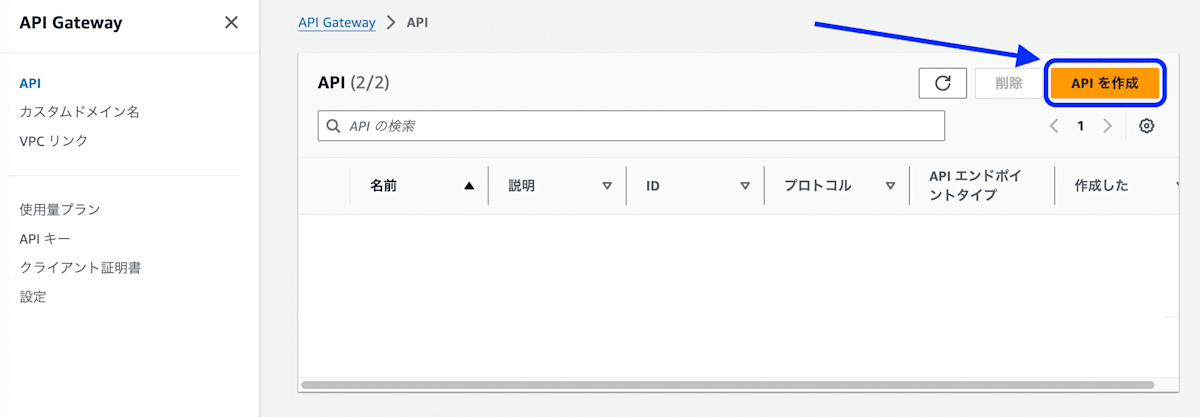Click the horizontal scrollbar of the table
1200x417 pixels.
click(x=727, y=384)
